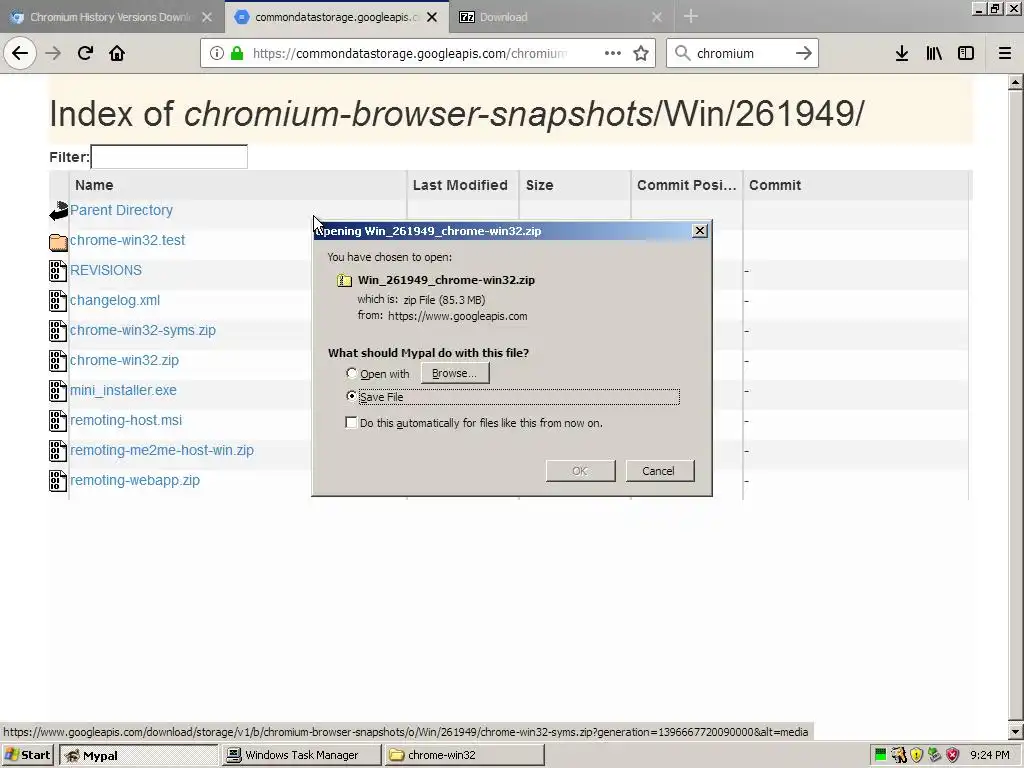Click the file icon beside mini_installer.exe
The width and height of the screenshot is (1024, 768).
58,391
